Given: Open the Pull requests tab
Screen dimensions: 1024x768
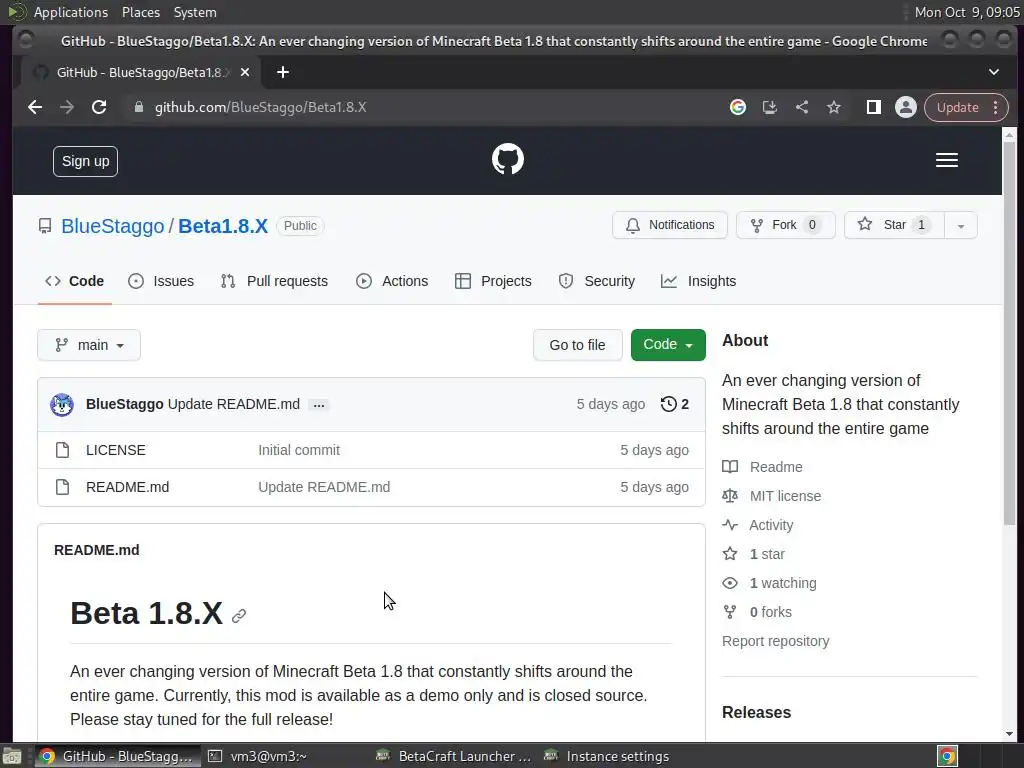Looking at the screenshot, I should 274,281.
